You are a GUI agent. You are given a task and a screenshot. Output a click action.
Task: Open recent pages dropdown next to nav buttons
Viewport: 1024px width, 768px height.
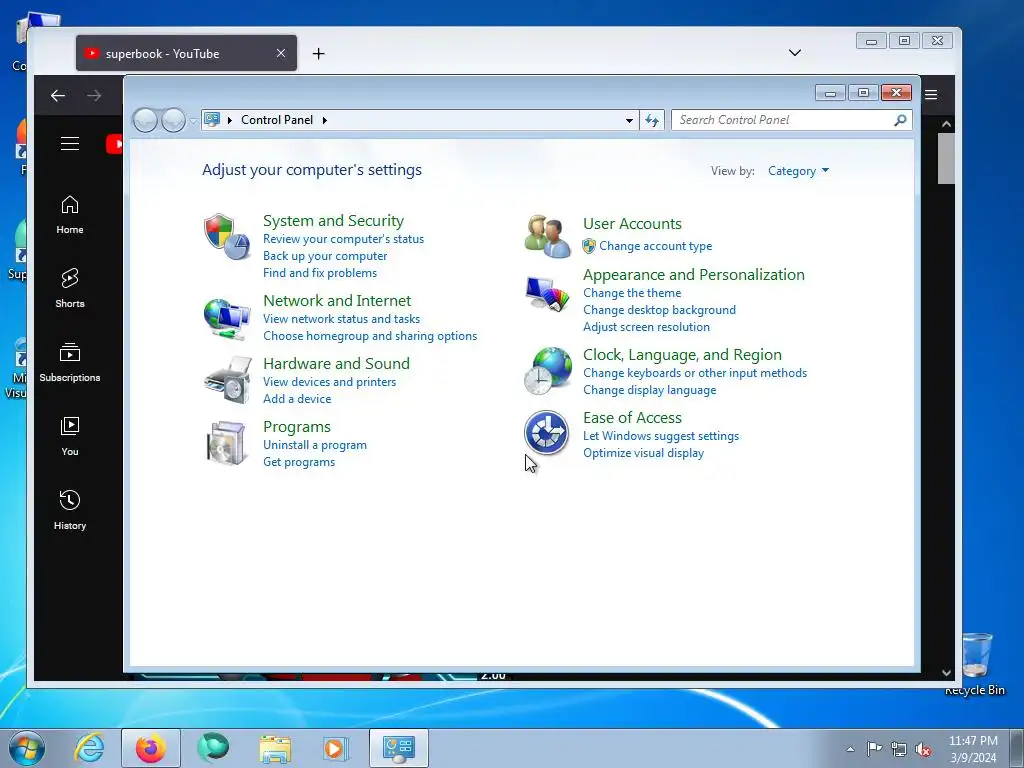(193, 121)
